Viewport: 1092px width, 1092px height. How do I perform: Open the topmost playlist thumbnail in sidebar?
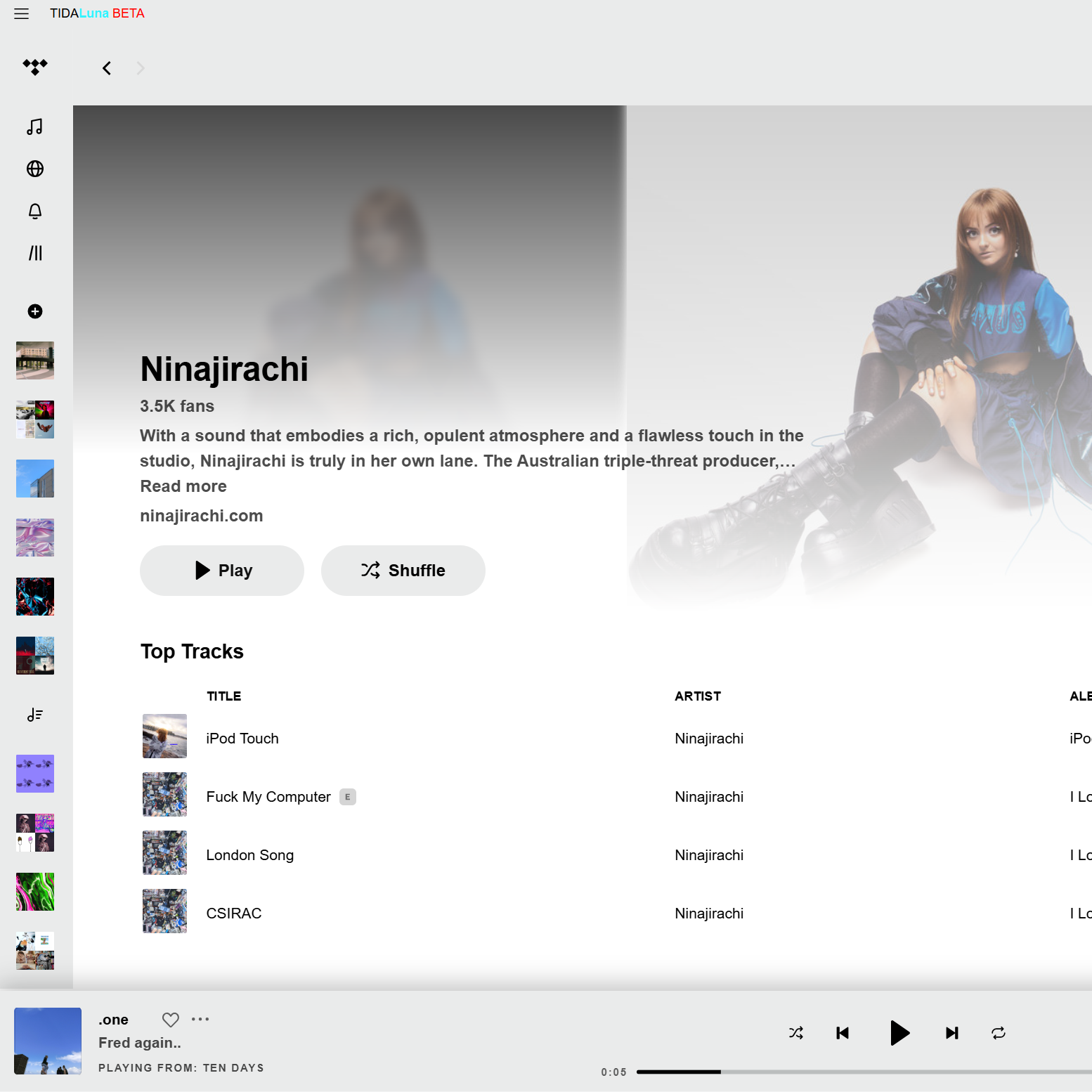(34, 360)
